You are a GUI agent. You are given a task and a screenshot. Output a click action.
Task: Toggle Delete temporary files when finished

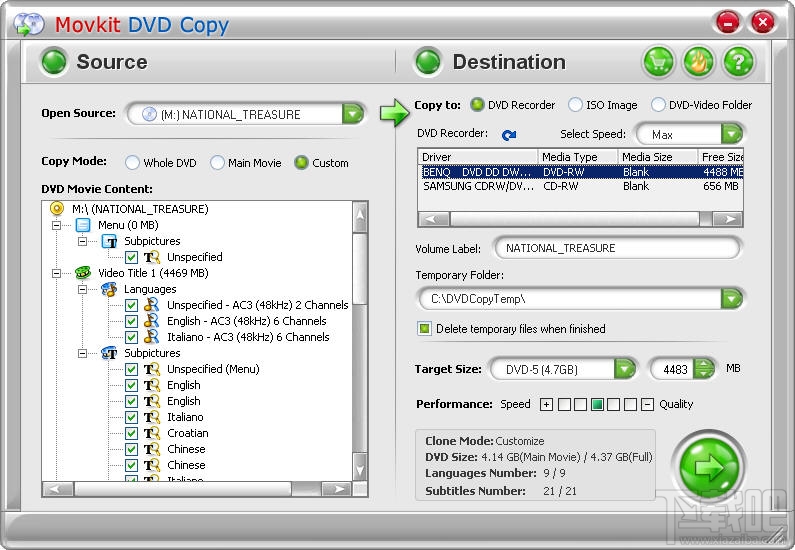click(x=424, y=328)
